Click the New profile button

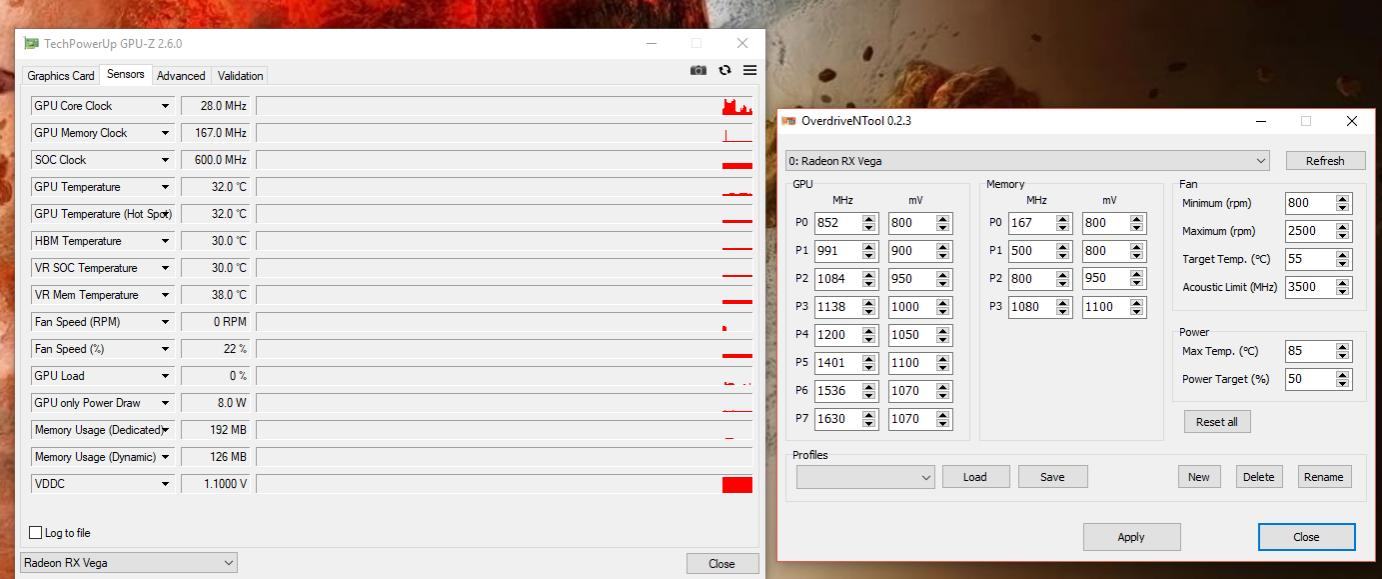pos(1199,477)
